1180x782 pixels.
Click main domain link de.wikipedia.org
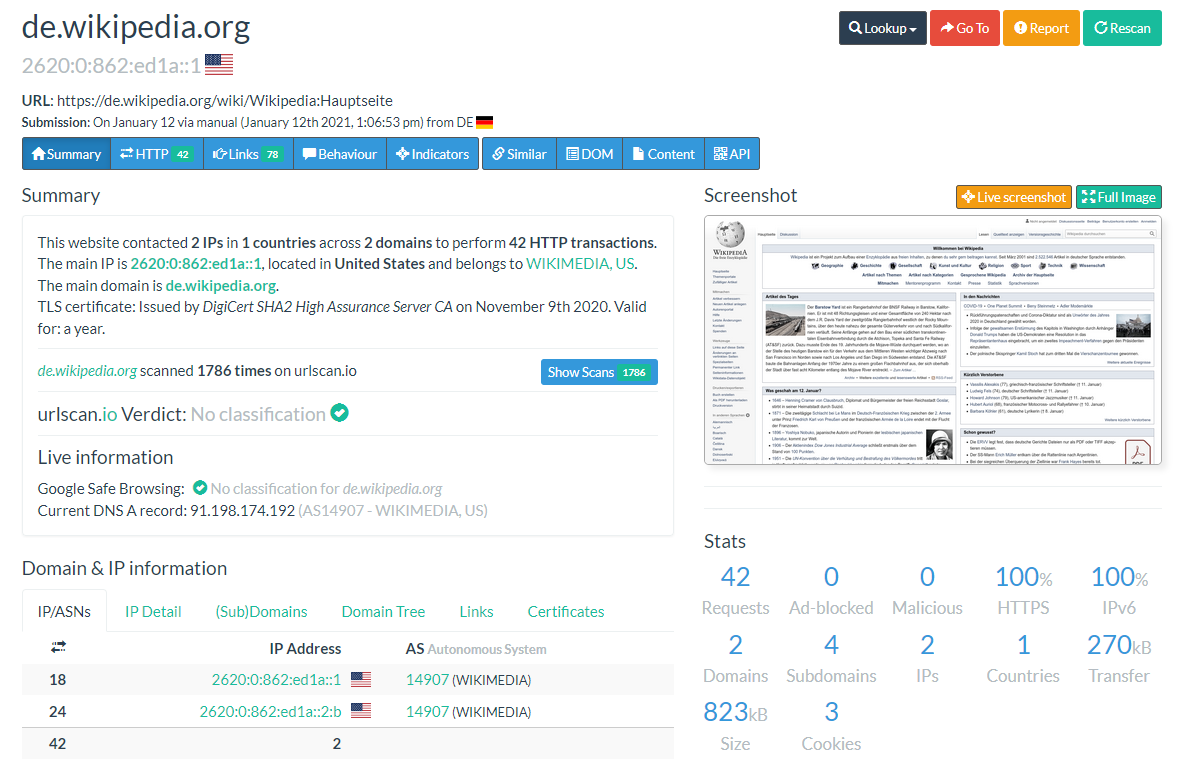(221, 286)
